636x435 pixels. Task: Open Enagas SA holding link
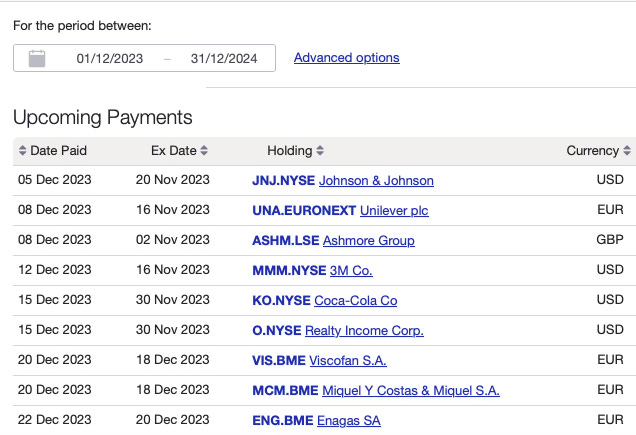click(x=349, y=421)
